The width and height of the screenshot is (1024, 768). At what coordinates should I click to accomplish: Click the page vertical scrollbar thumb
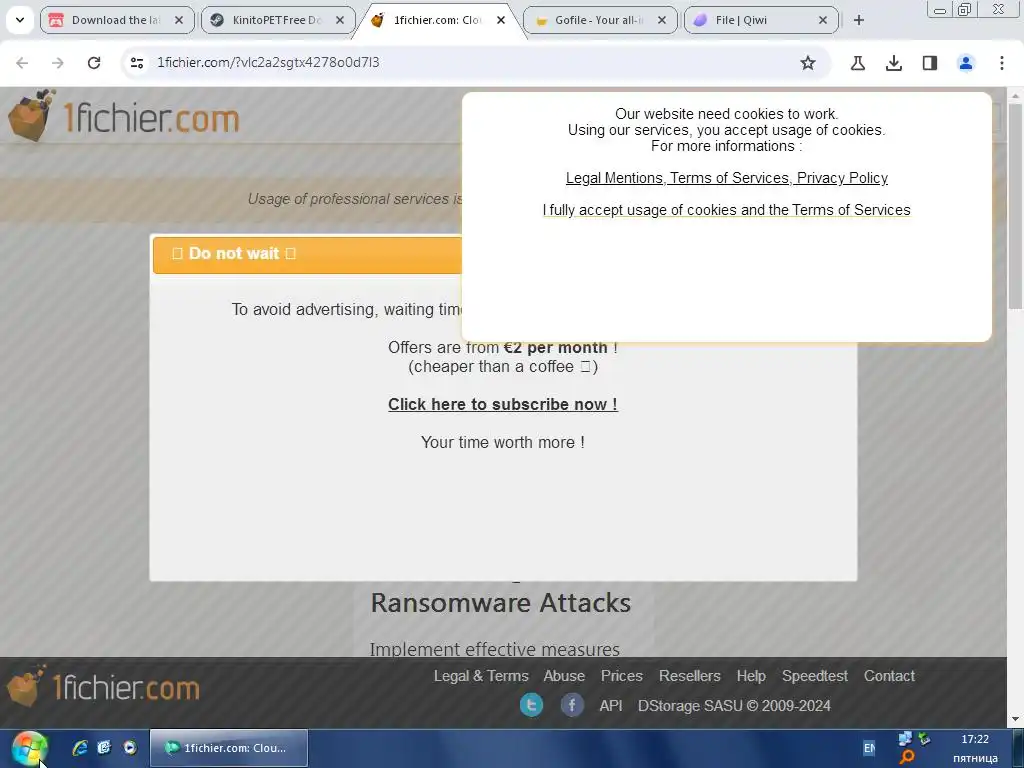click(x=1015, y=206)
